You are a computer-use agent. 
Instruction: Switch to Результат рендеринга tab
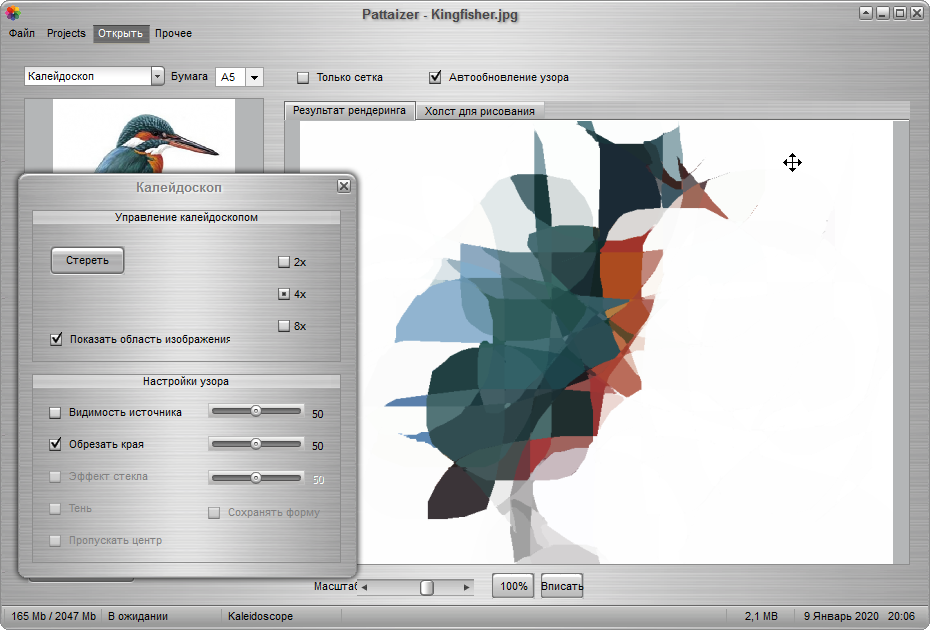click(349, 110)
